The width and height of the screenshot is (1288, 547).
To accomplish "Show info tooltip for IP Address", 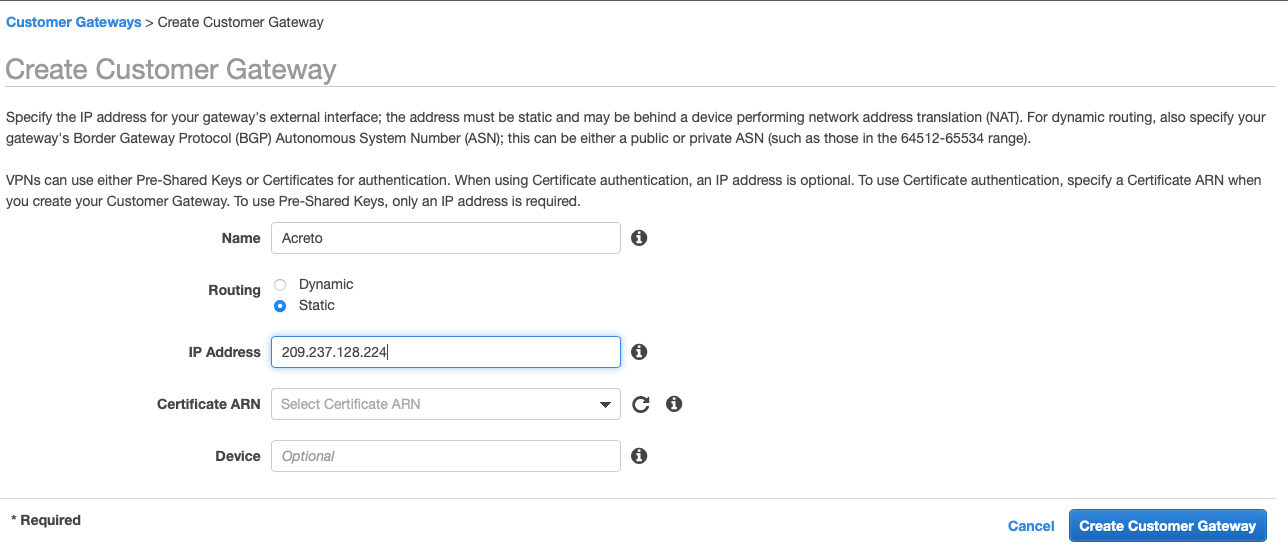I will point(639,352).
